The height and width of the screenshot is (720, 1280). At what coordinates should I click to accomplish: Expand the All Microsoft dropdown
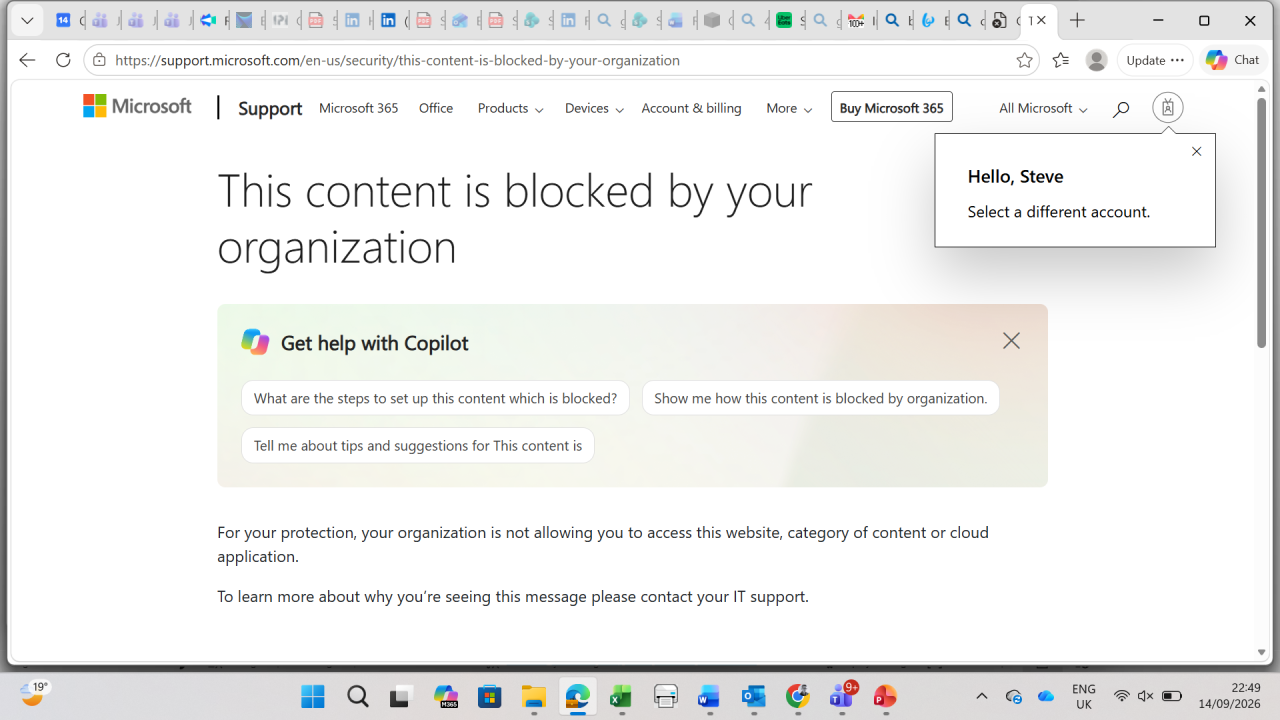coord(1043,108)
